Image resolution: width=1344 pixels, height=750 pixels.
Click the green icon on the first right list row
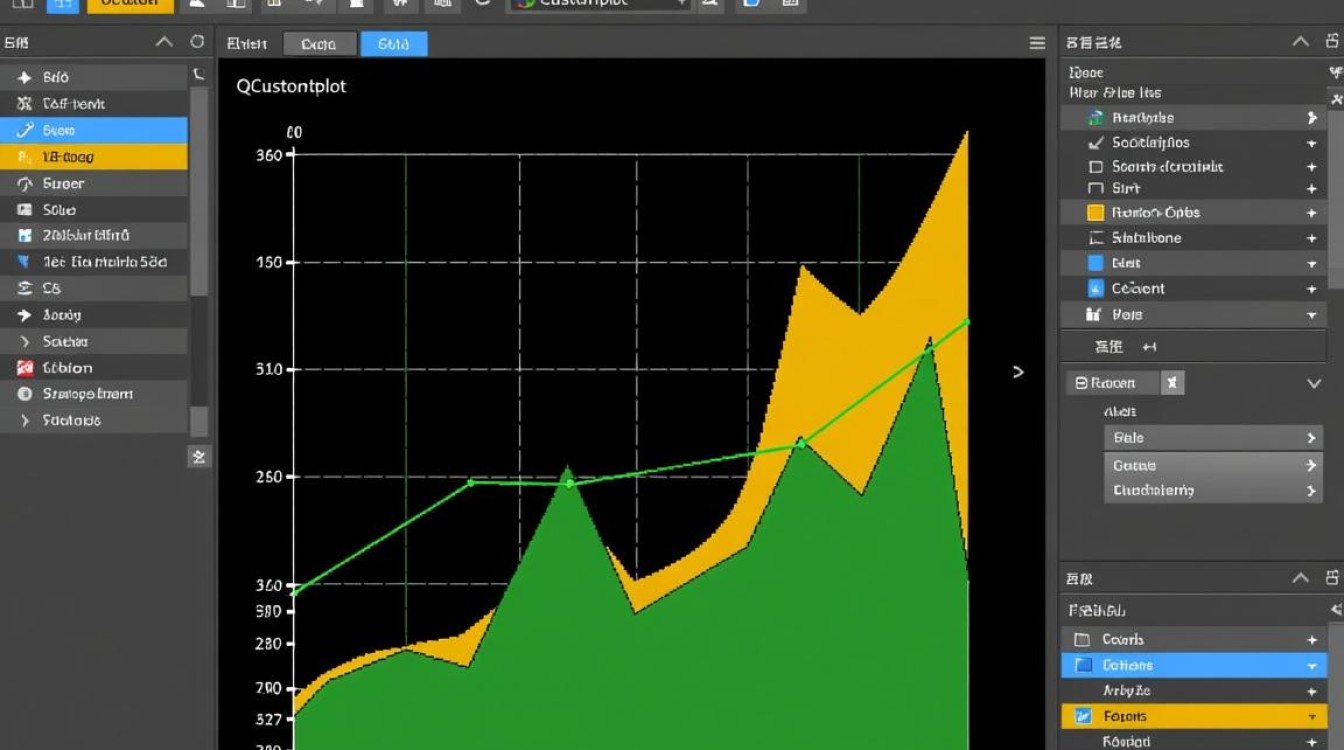coord(1095,118)
